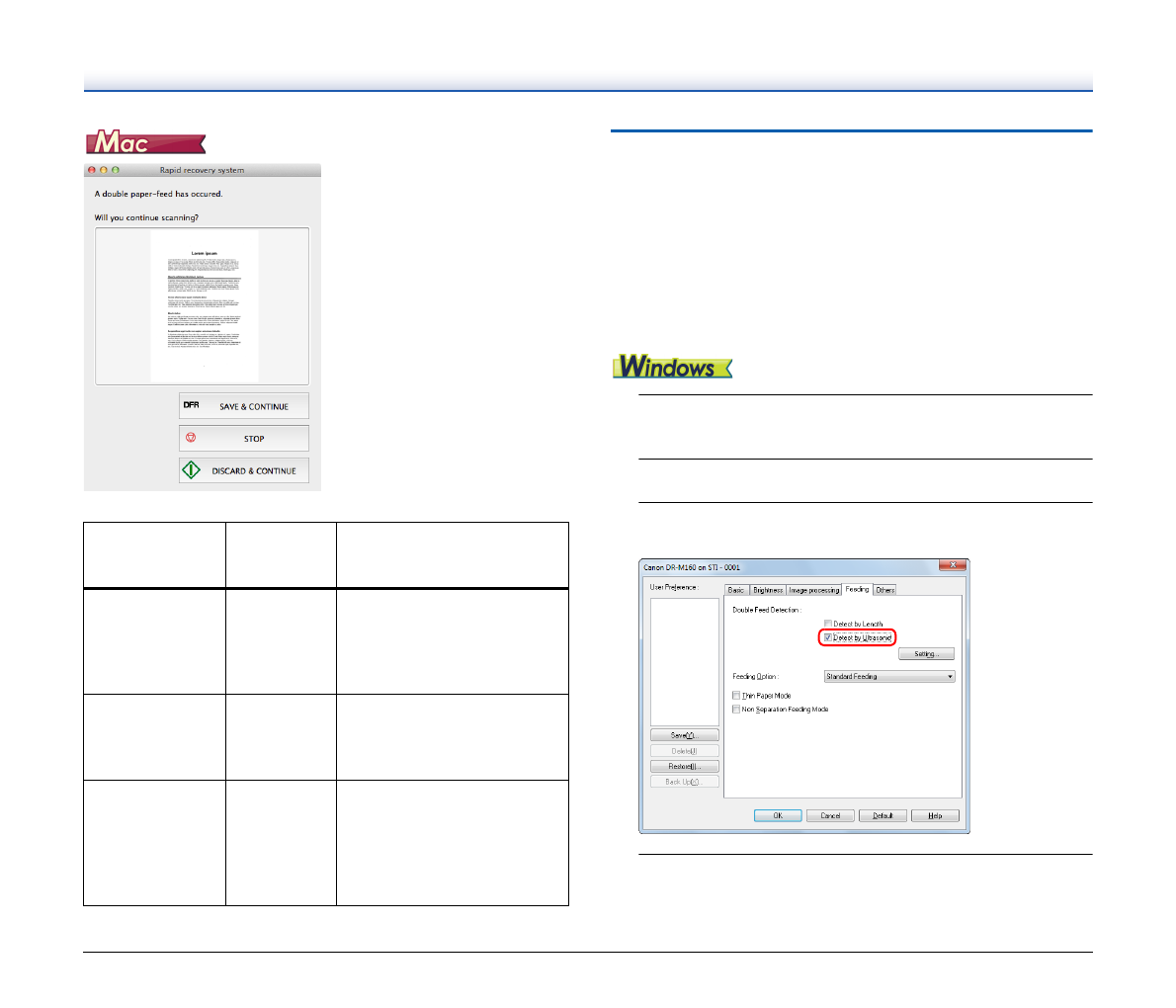The width and height of the screenshot is (1176, 1008).
Task: Click the Default button
Action: (x=882, y=816)
